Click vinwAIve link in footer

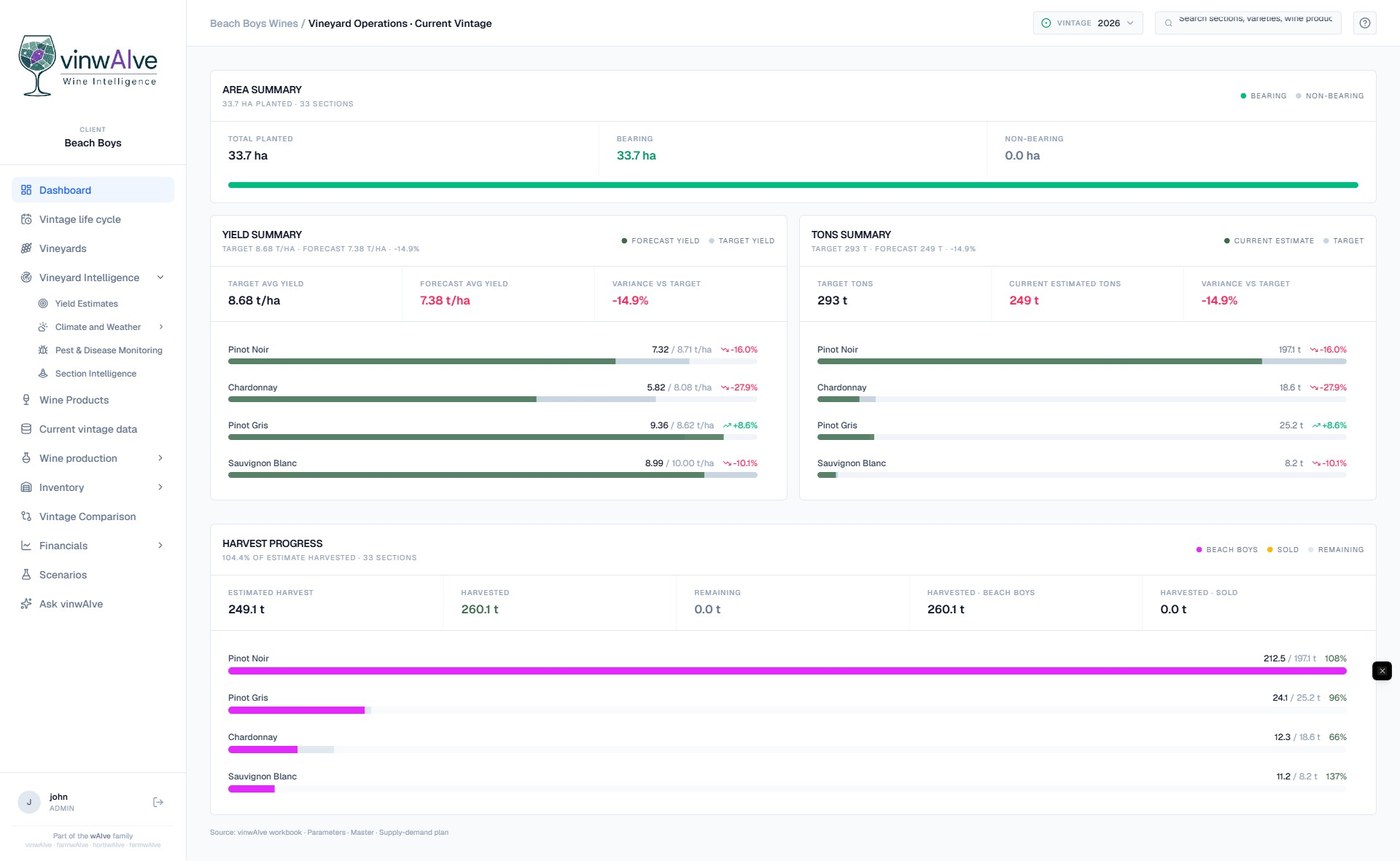(38, 845)
